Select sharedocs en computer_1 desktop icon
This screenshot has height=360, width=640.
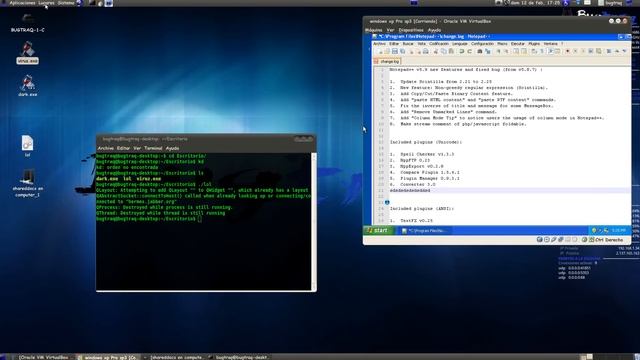pyautogui.click(x=27, y=183)
